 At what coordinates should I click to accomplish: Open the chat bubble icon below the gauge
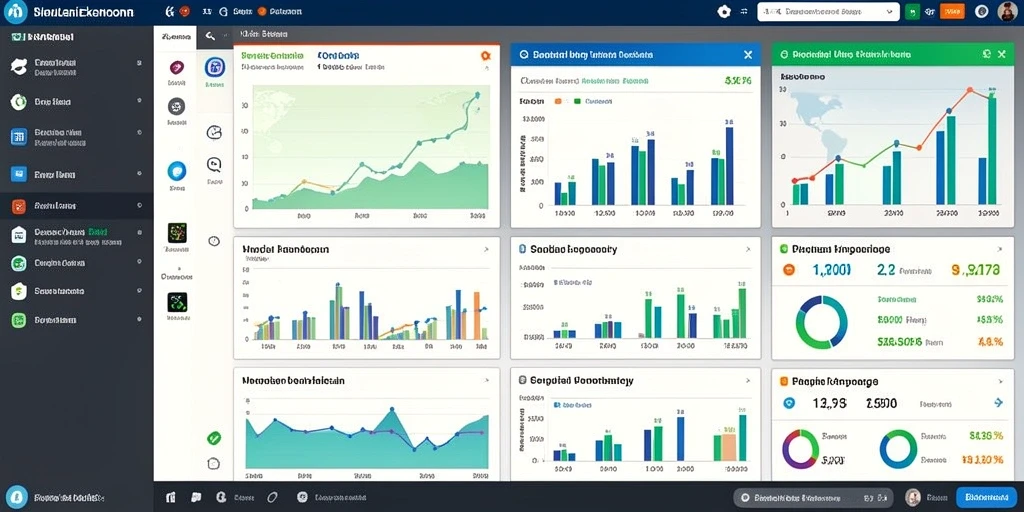214,164
